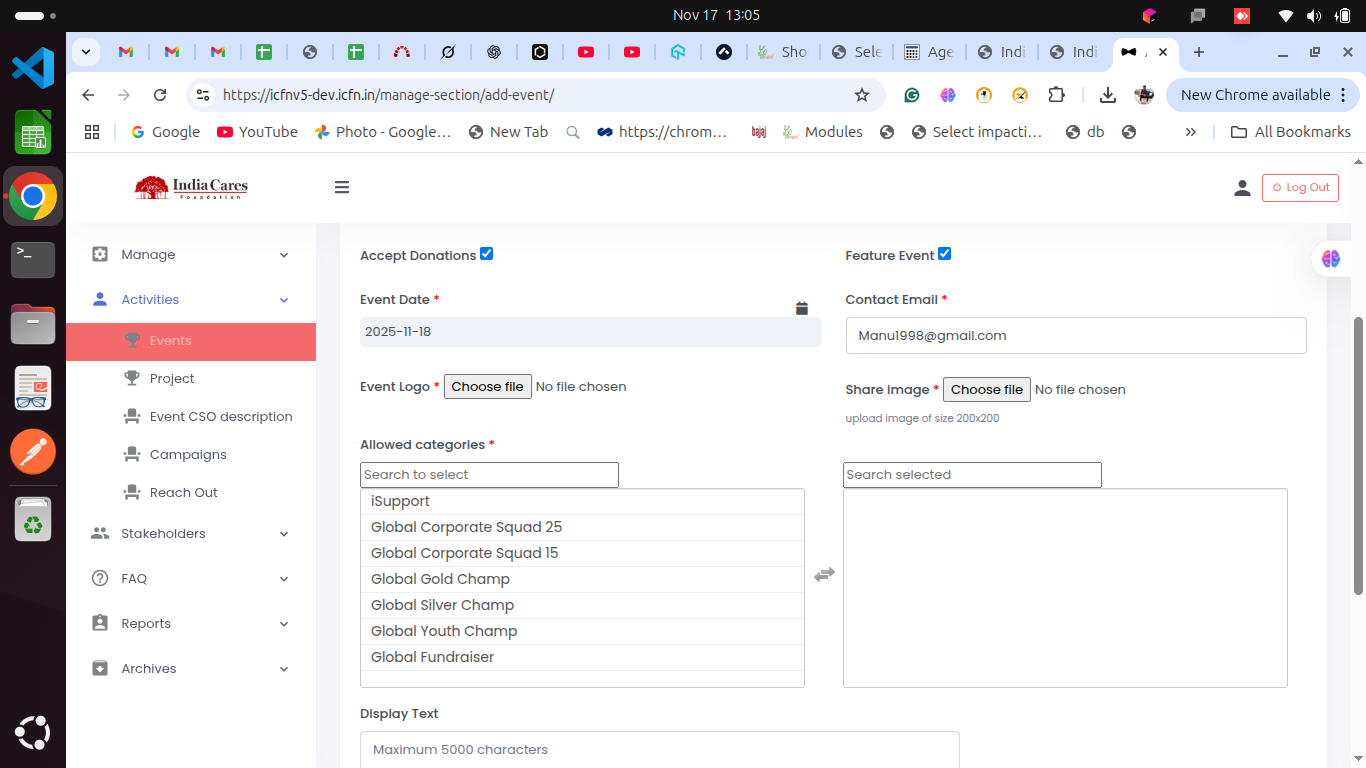This screenshot has height=768, width=1366.
Task: Reload the page using the refresh icon
Action: [x=160, y=95]
